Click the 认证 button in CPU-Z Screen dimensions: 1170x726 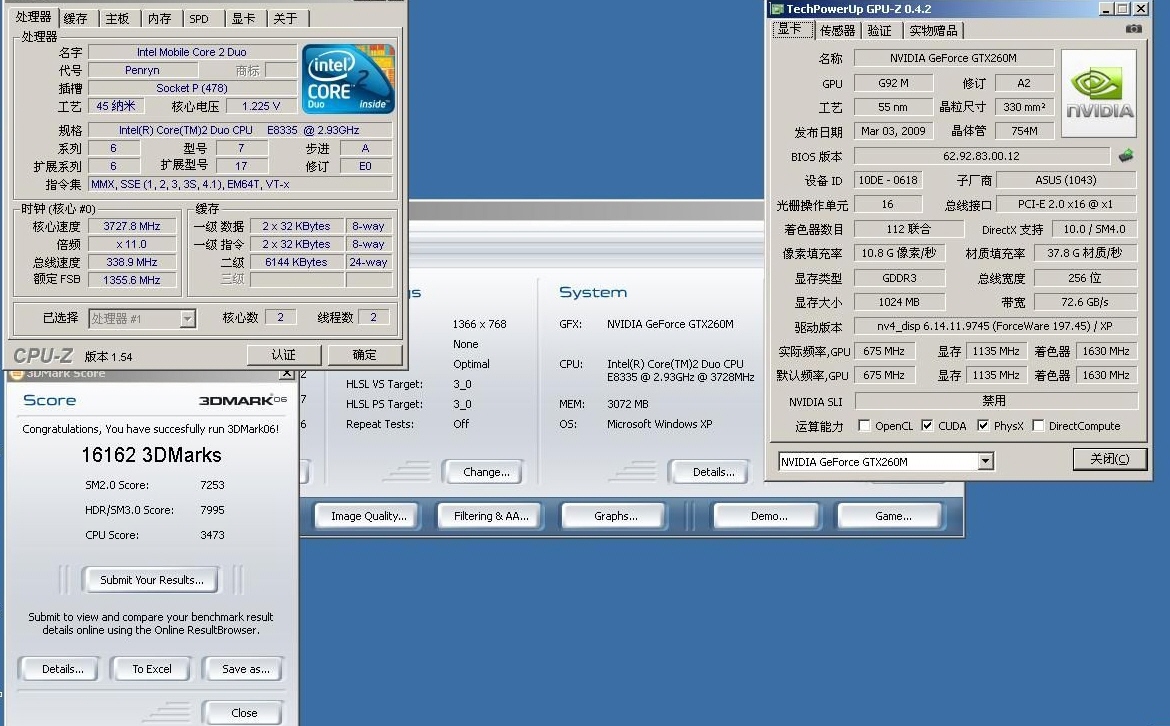point(284,354)
